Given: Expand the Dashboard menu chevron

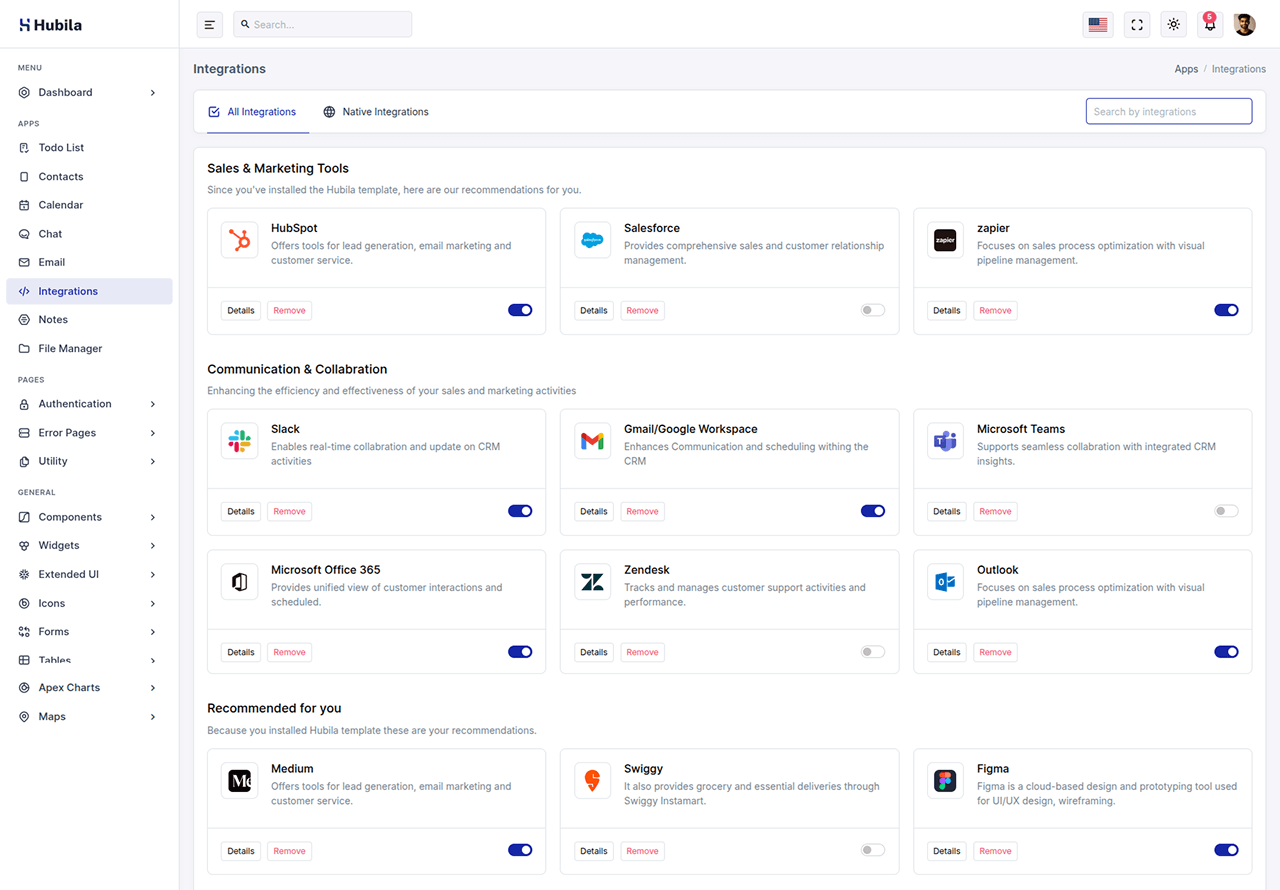Looking at the screenshot, I should coord(153,93).
